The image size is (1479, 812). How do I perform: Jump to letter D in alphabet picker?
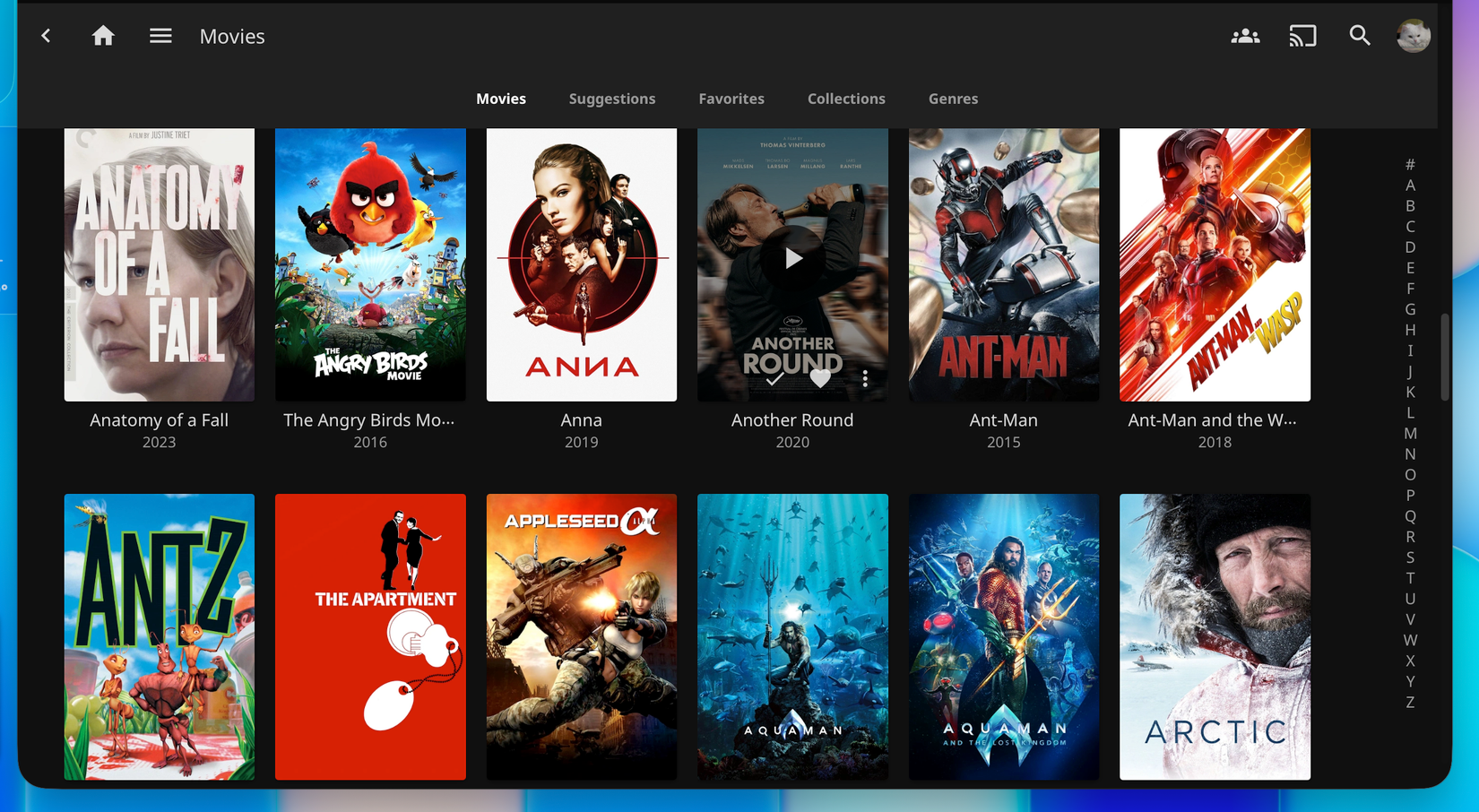tap(1410, 246)
